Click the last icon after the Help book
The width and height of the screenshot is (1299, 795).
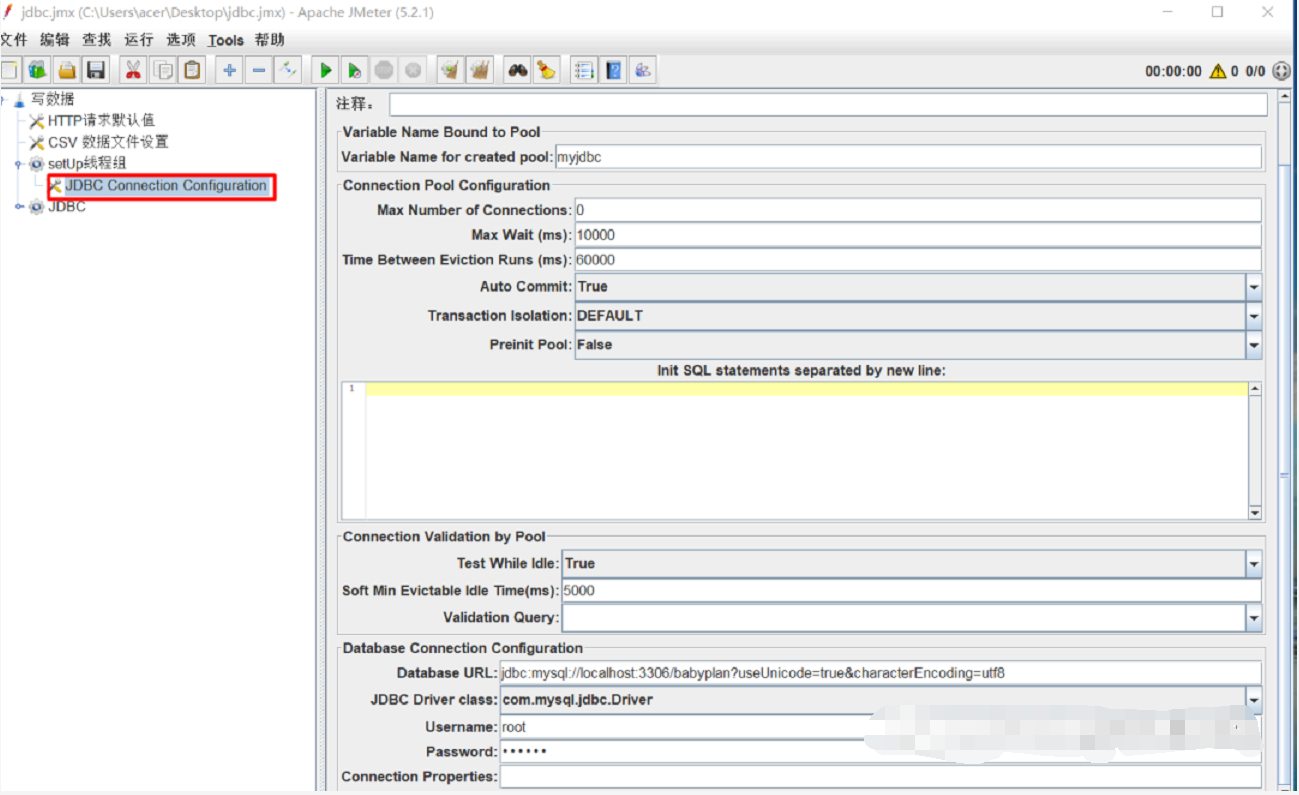tap(643, 70)
